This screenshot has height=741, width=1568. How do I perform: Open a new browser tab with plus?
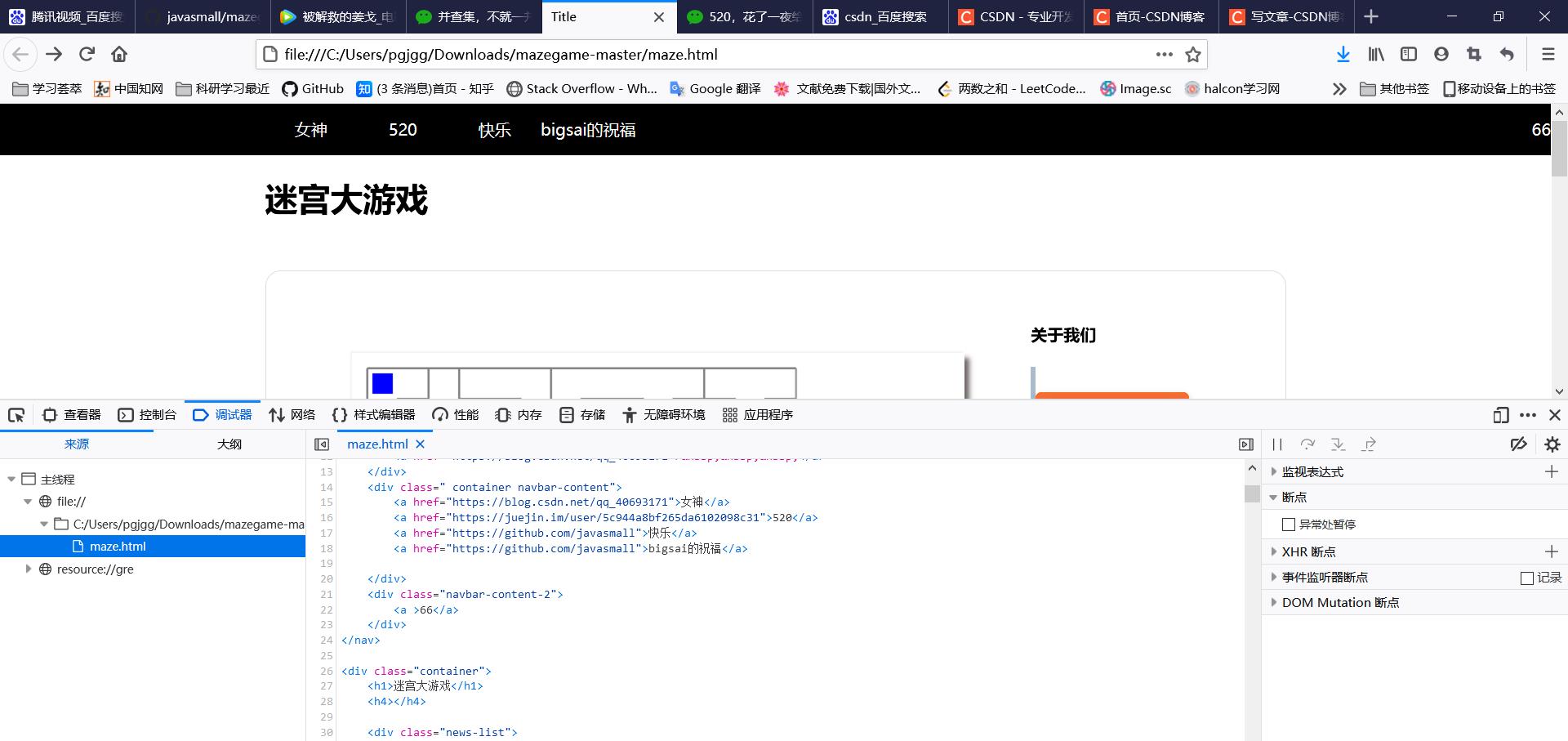click(1371, 16)
